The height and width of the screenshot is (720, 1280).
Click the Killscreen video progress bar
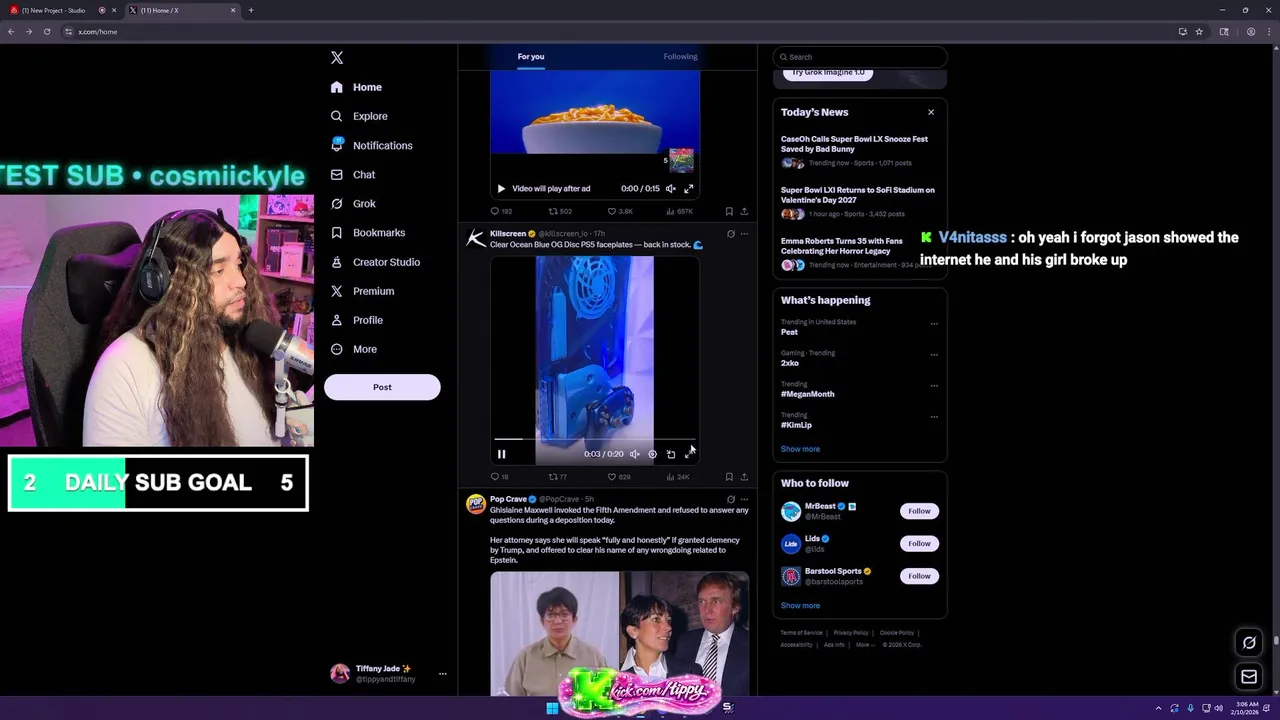point(595,439)
